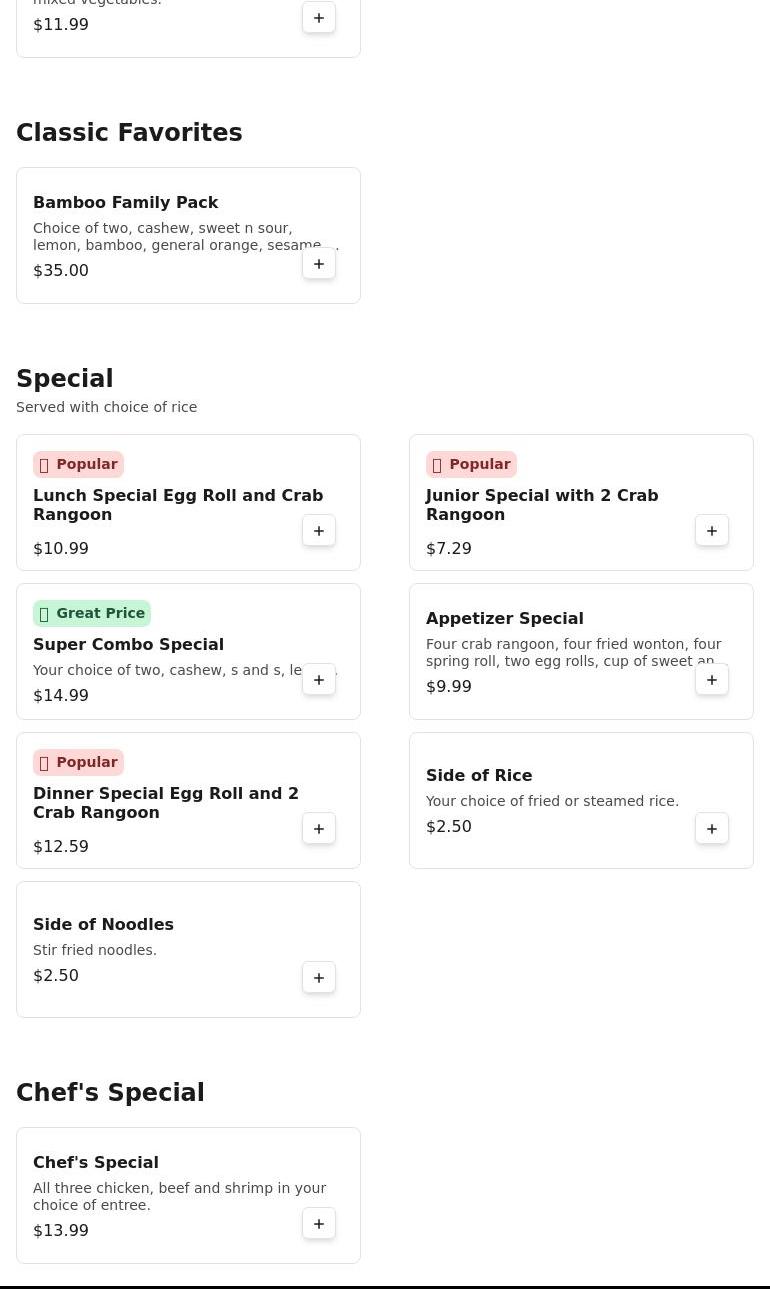
Task: Add Lunch Special Egg Roll and Crab Rangoon
Action: [319, 531]
